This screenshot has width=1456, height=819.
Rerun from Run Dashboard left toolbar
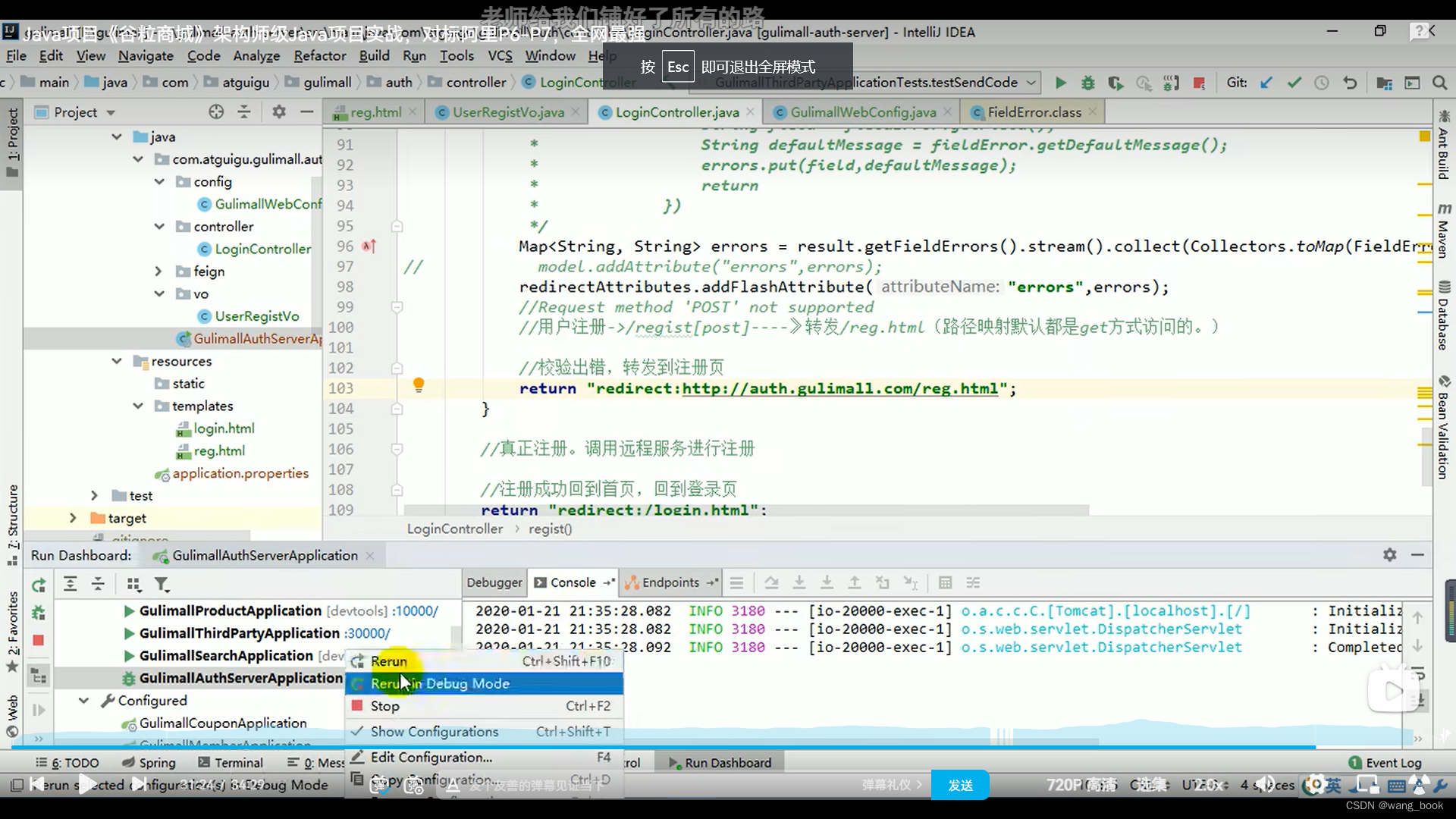pyautogui.click(x=39, y=585)
